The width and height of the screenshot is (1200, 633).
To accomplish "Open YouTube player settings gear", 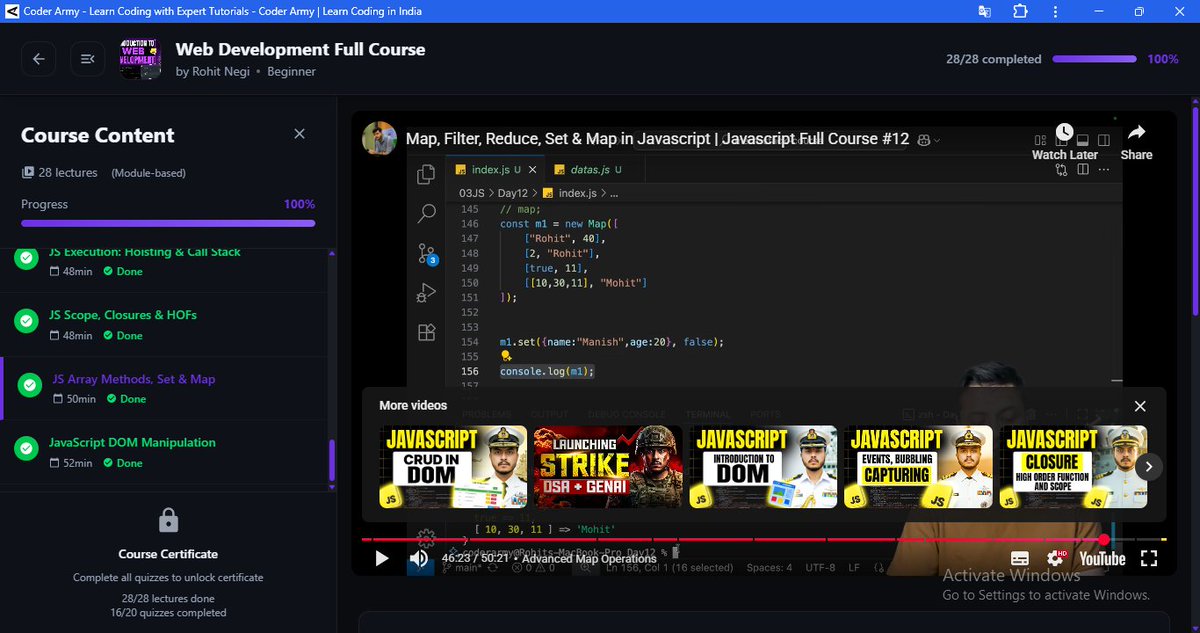I will tap(1055, 559).
